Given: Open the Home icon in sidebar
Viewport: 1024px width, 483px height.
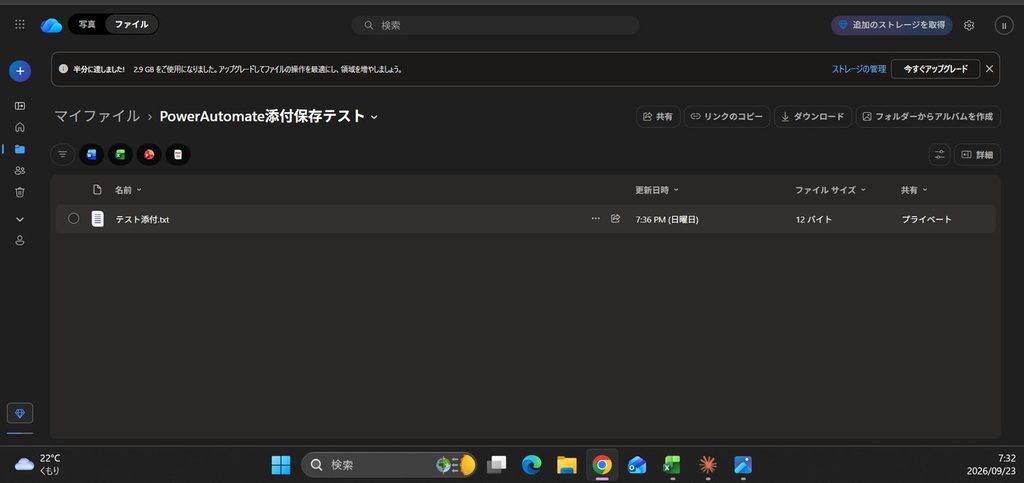Looking at the screenshot, I should 20,127.
